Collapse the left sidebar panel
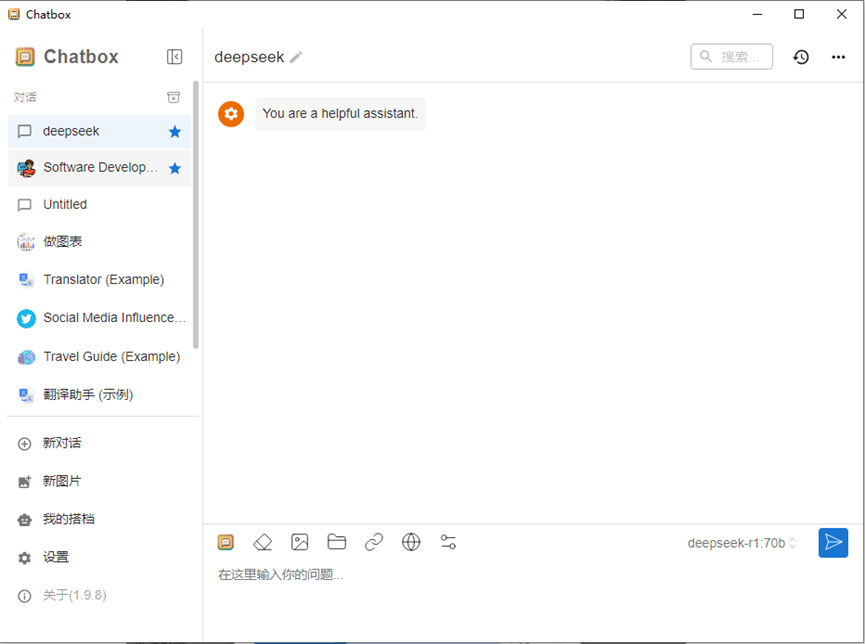 click(175, 57)
